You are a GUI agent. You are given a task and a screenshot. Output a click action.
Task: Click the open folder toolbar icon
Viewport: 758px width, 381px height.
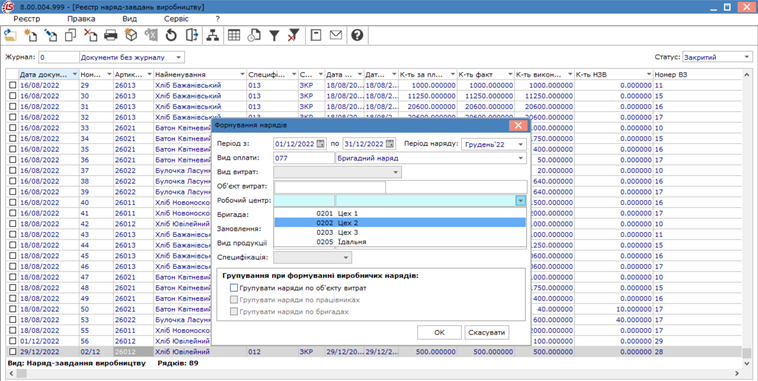tap(11, 35)
